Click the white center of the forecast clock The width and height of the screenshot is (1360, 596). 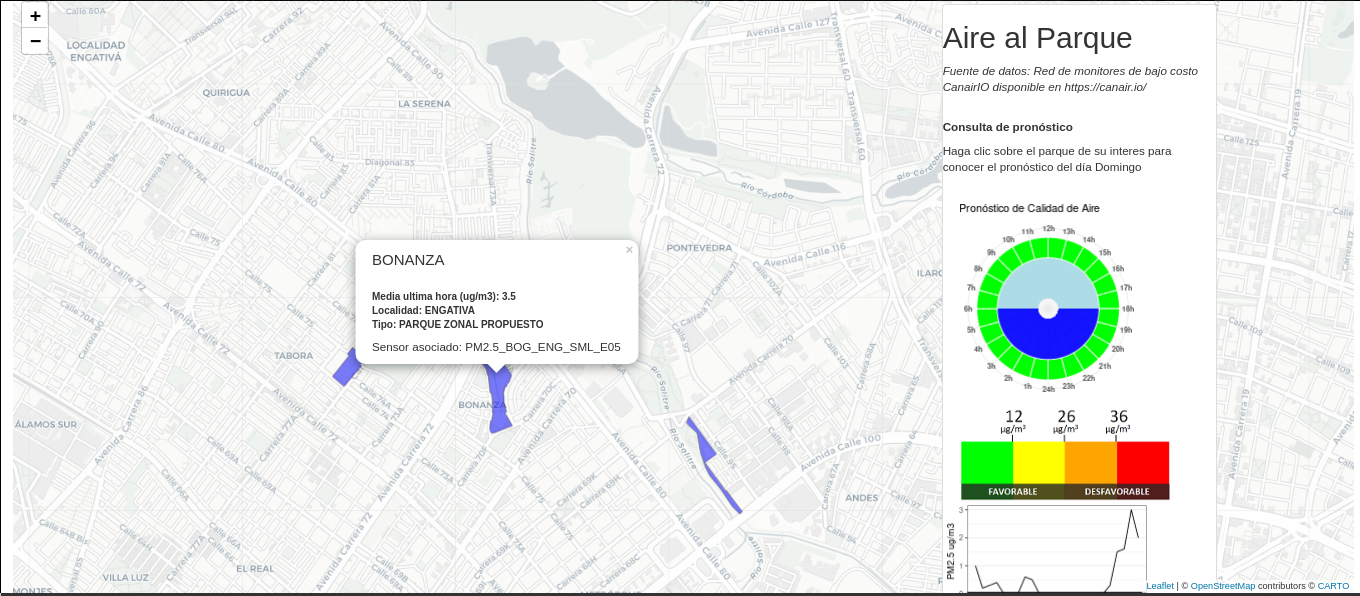tap(1048, 309)
